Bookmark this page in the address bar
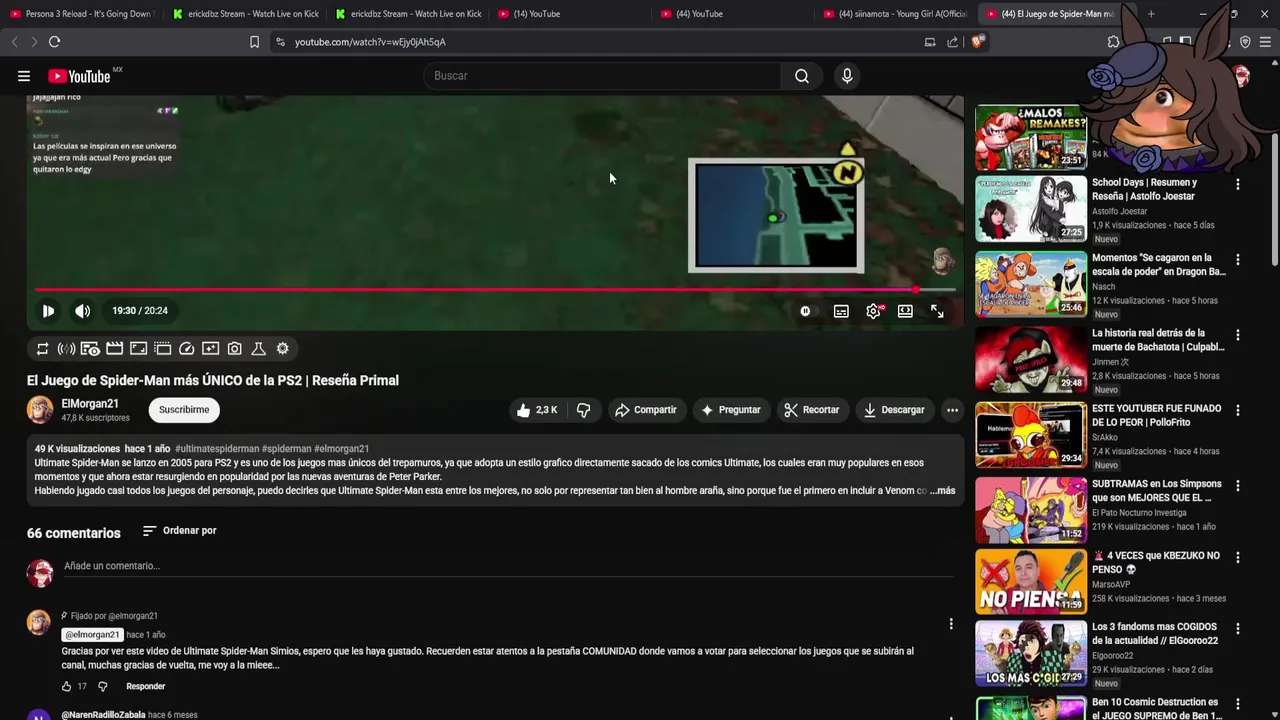The height and width of the screenshot is (720, 1280). [x=254, y=42]
